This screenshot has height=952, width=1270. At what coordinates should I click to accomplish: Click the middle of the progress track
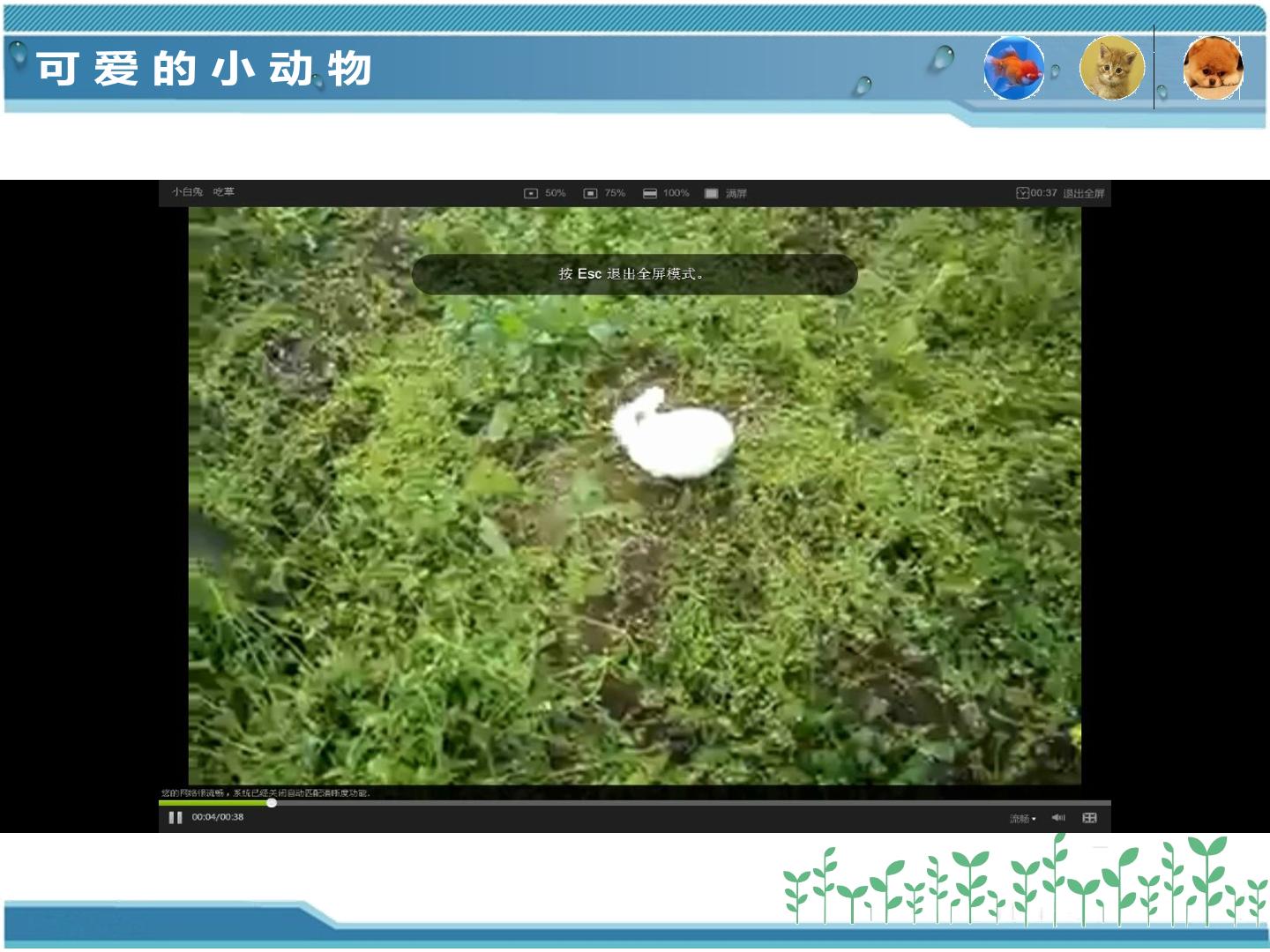(x=635, y=803)
